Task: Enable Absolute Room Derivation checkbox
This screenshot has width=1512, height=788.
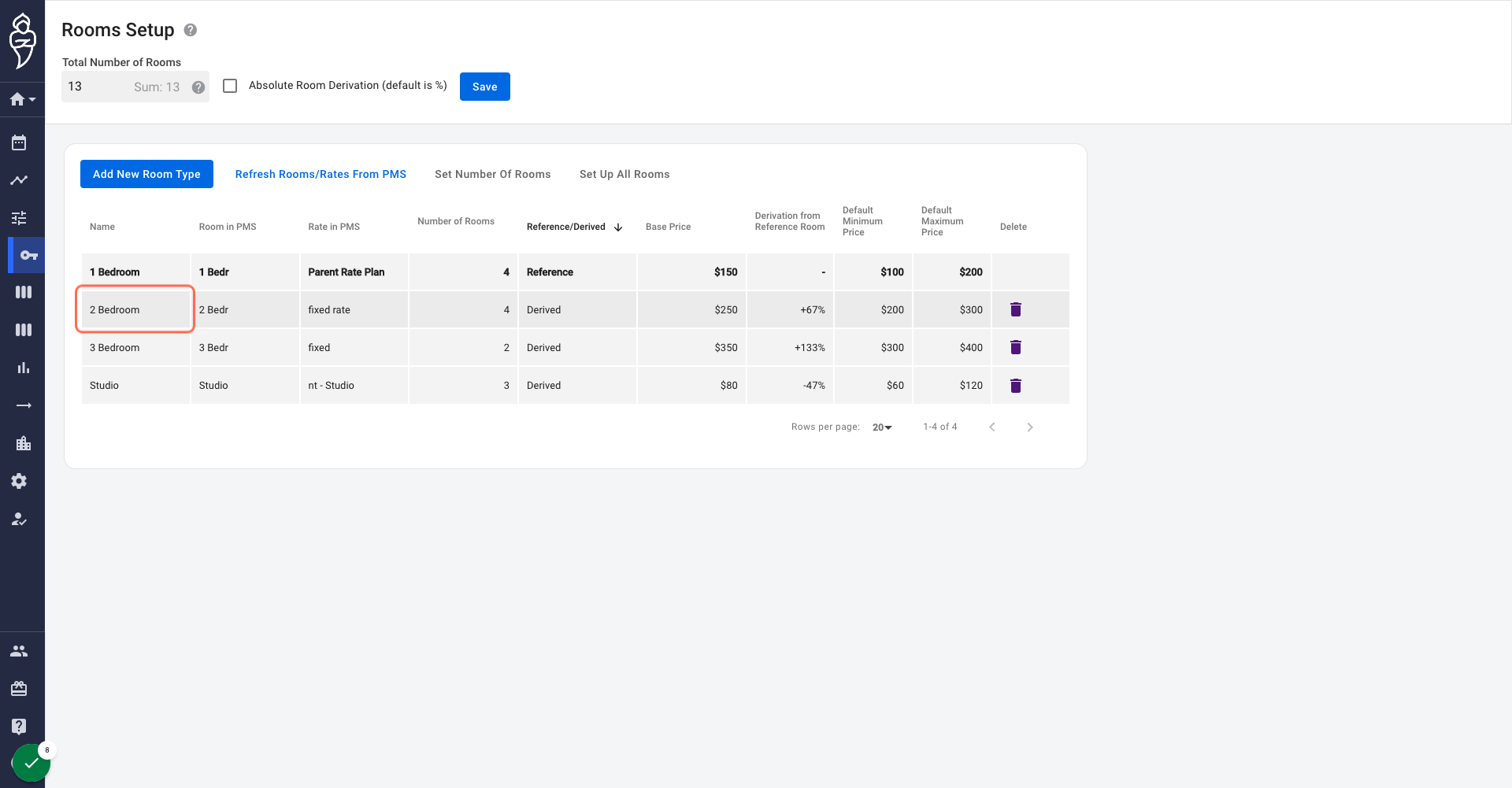Action: (x=230, y=86)
